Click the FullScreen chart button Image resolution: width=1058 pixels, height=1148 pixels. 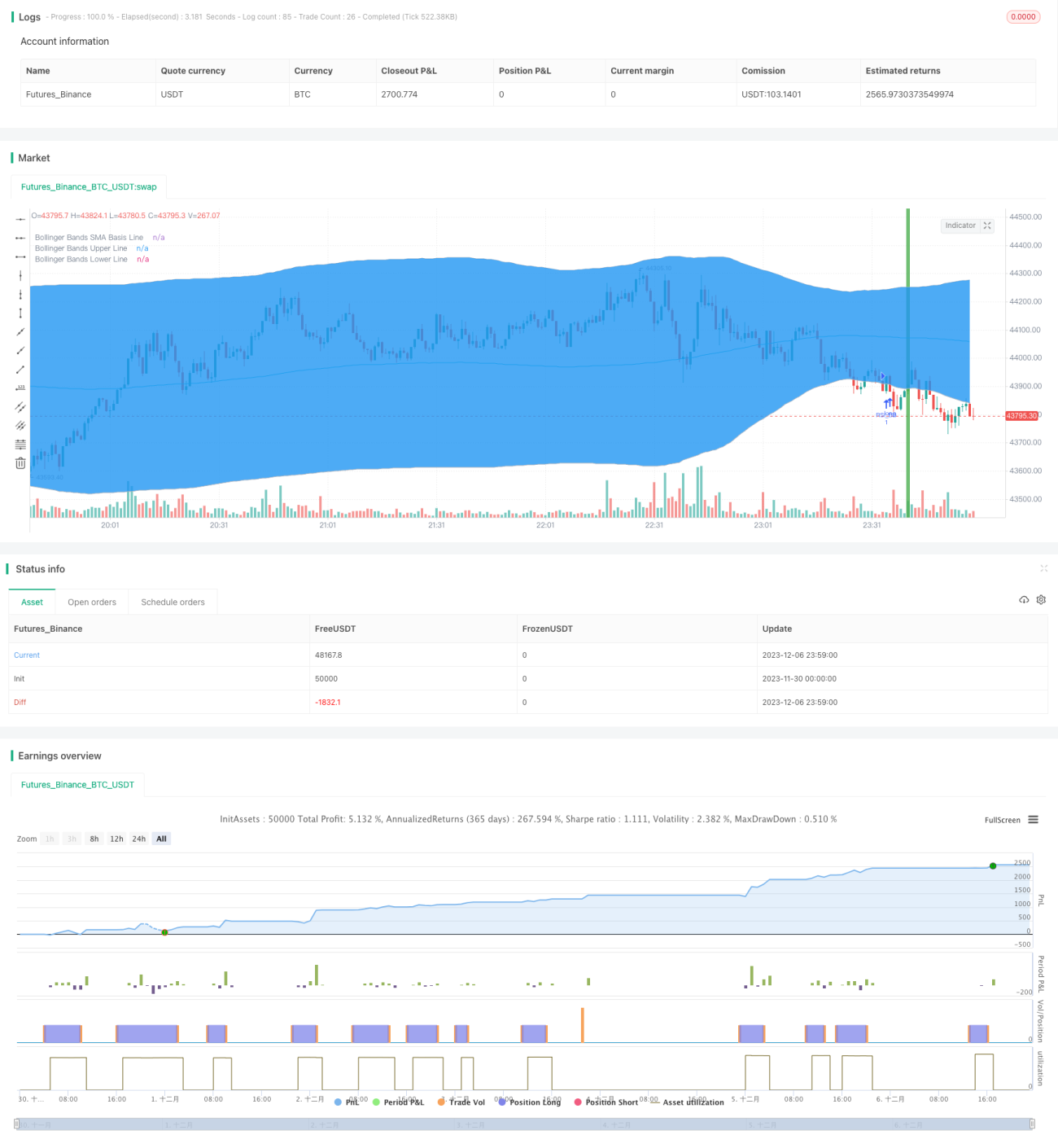point(1002,820)
